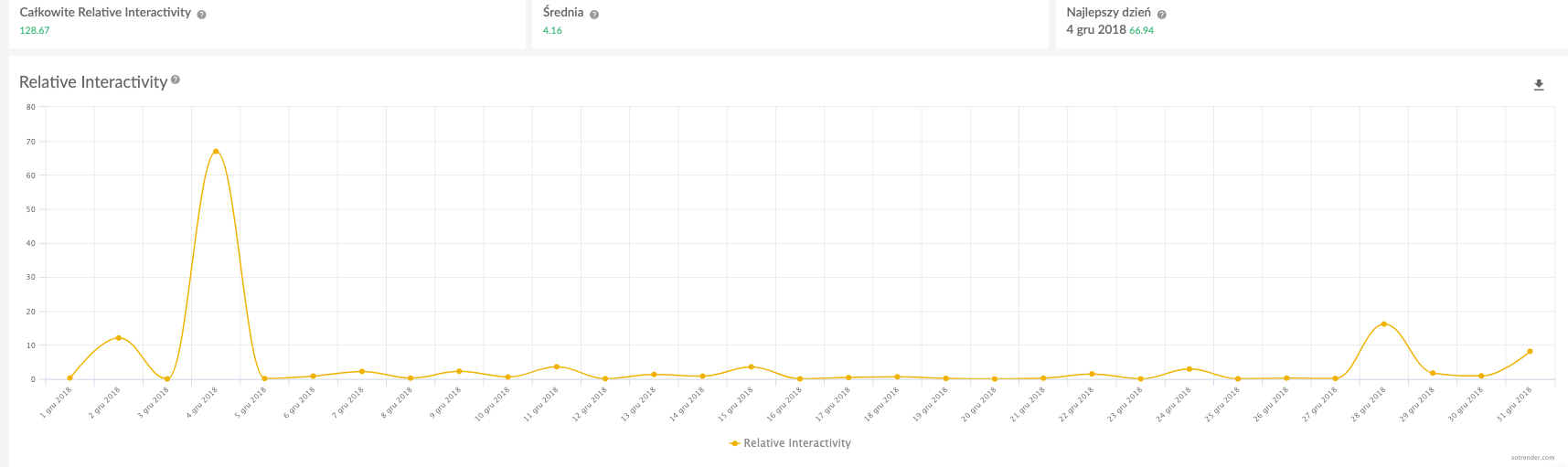This screenshot has width=1568, height=467.
Task: Click help icon beside Całkowite Relative Interactivity
Action: coord(201,15)
